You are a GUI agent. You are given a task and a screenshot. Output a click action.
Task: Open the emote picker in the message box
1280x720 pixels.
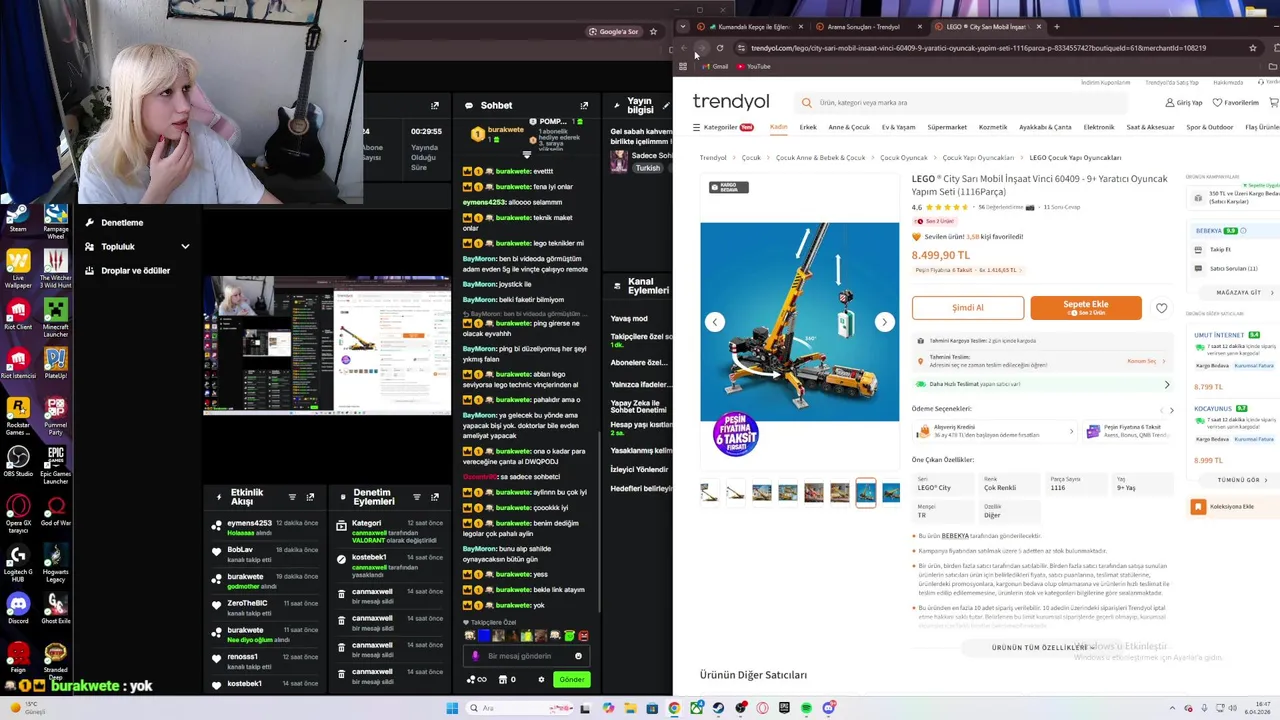point(578,656)
